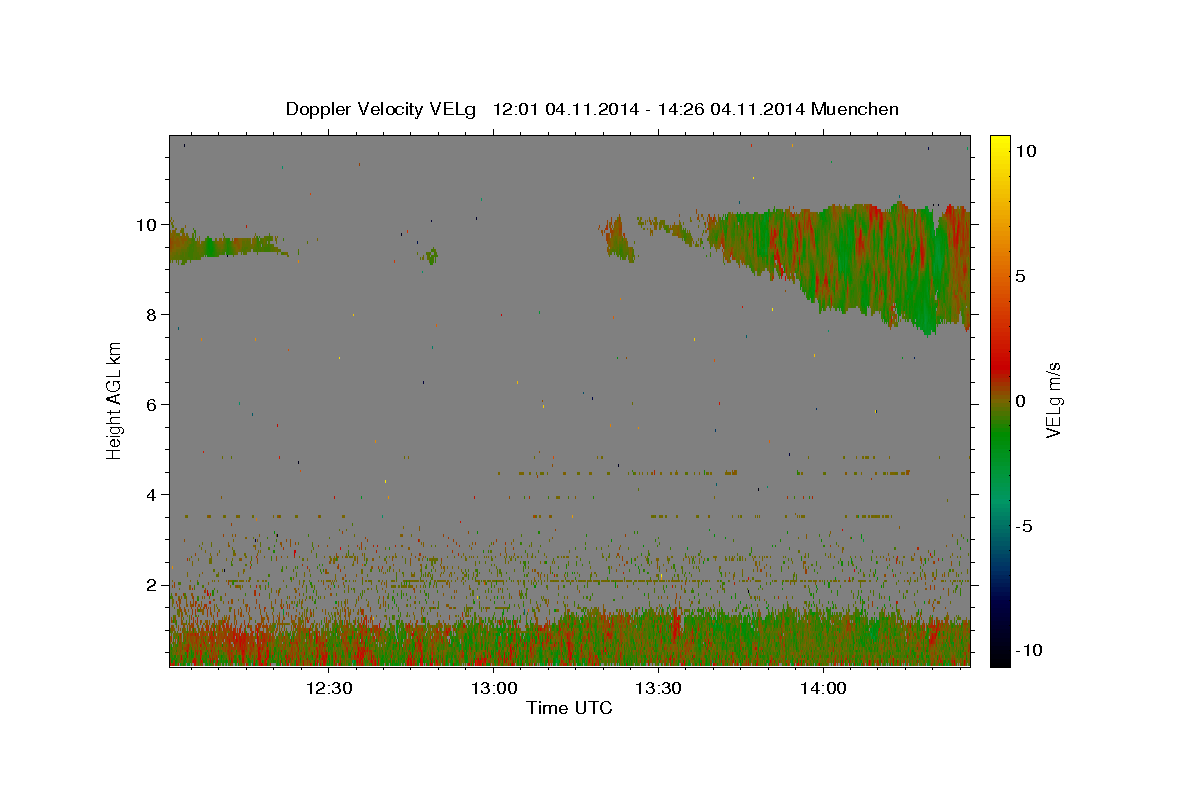
Task: Select the 'Height AGL km' axis label
Action: point(115,401)
